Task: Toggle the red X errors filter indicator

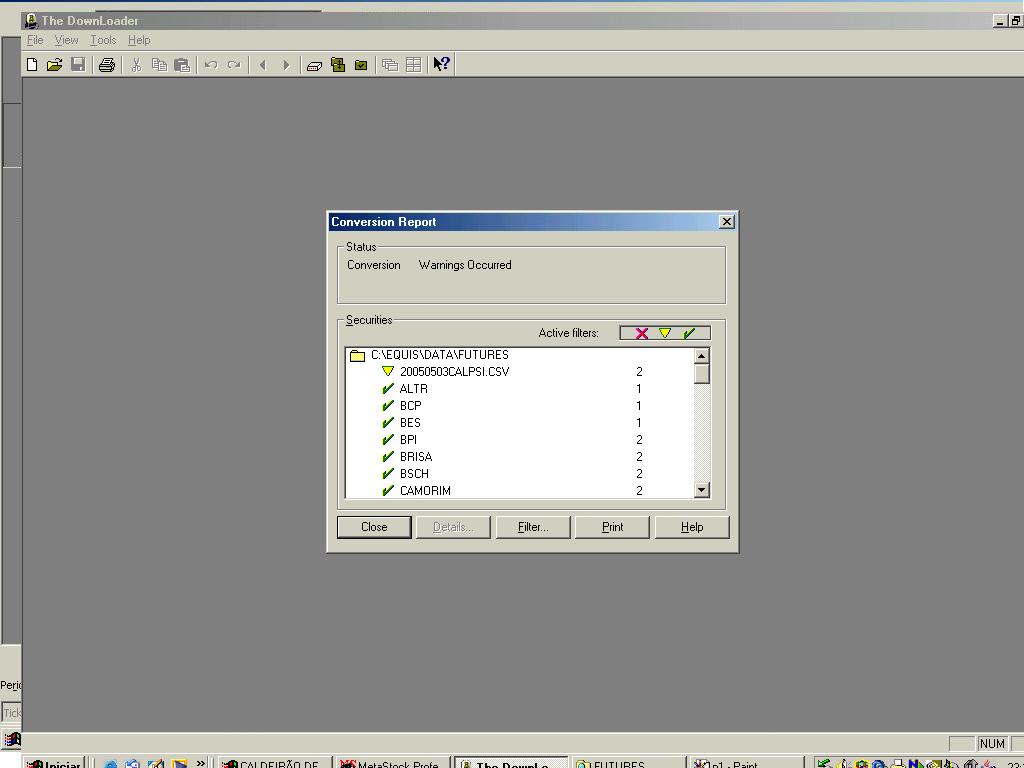Action: [x=642, y=333]
